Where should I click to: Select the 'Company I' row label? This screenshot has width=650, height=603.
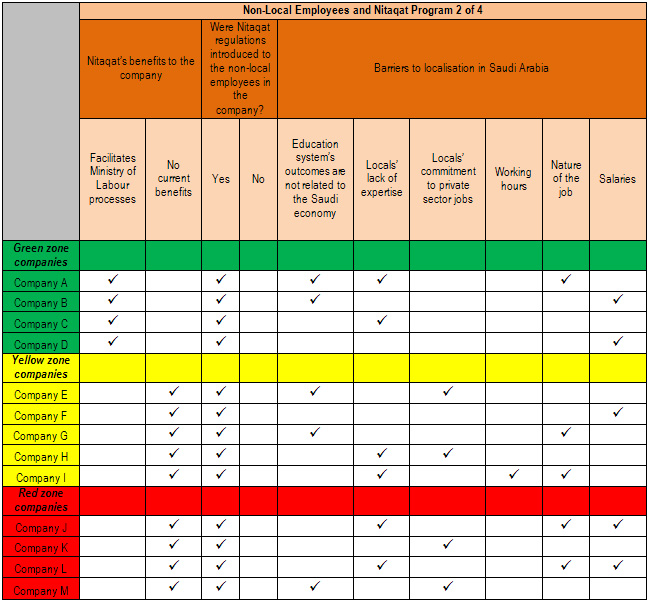pyautogui.click(x=41, y=478)
